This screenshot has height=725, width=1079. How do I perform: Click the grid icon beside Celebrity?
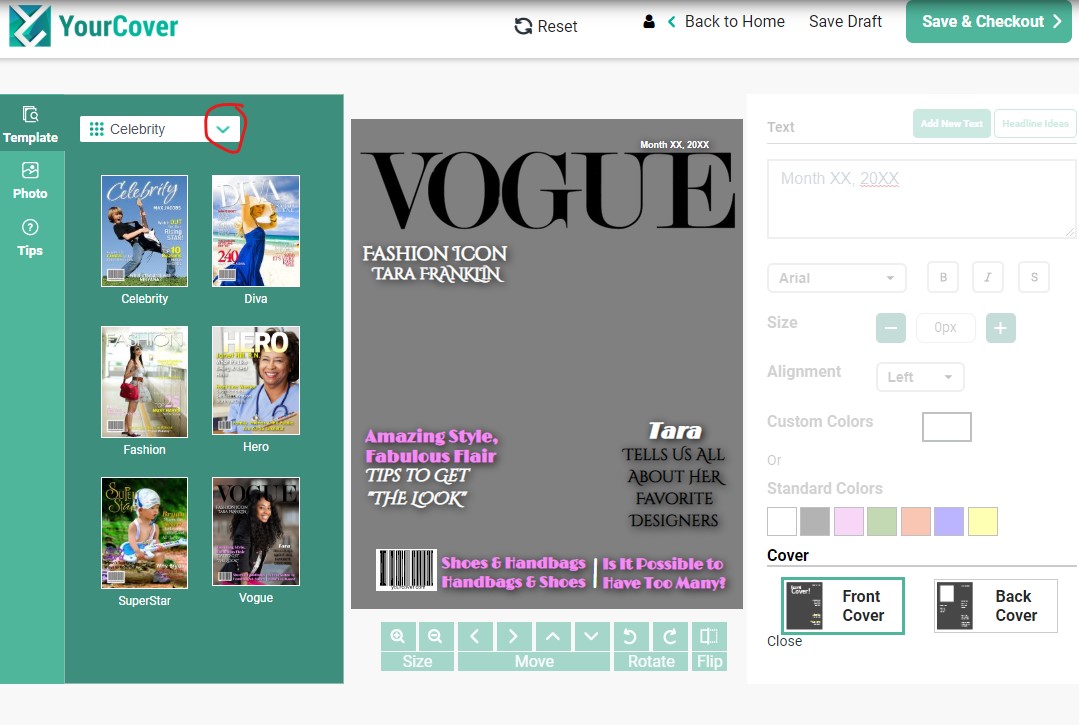[x=96, y=129]
